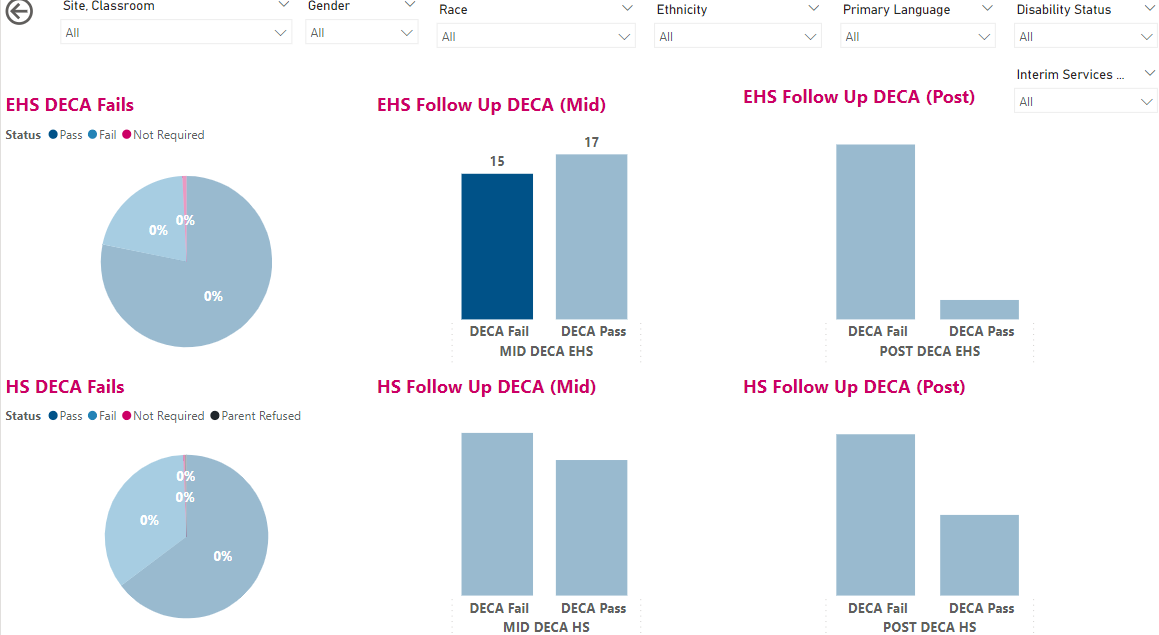This screenshot has height=635, width=1159.
Task: Click the HS DECA Fails chart title
Action: pyautogui.click(x=65, y=387)
